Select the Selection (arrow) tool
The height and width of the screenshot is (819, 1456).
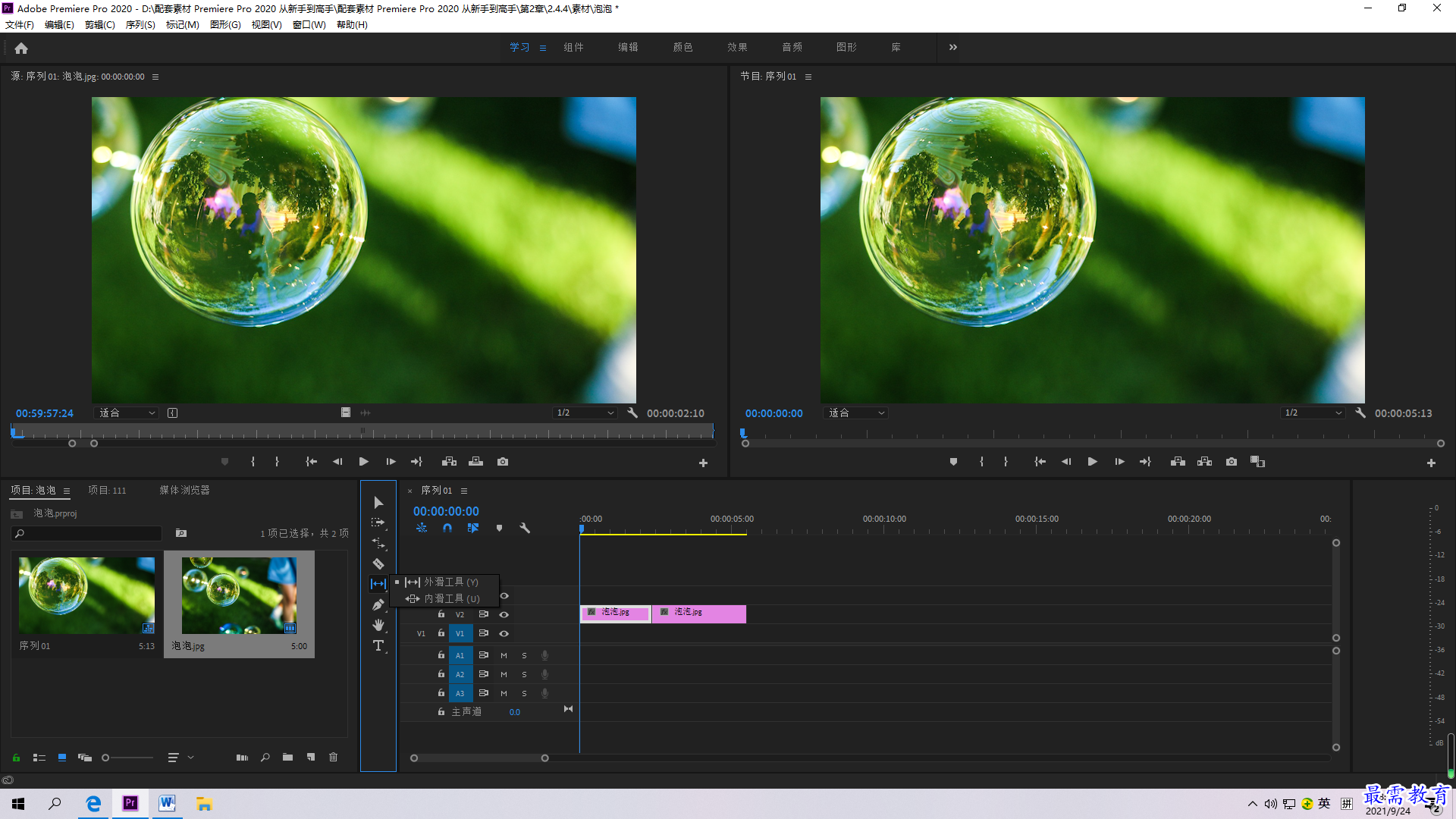click(378, 503)
